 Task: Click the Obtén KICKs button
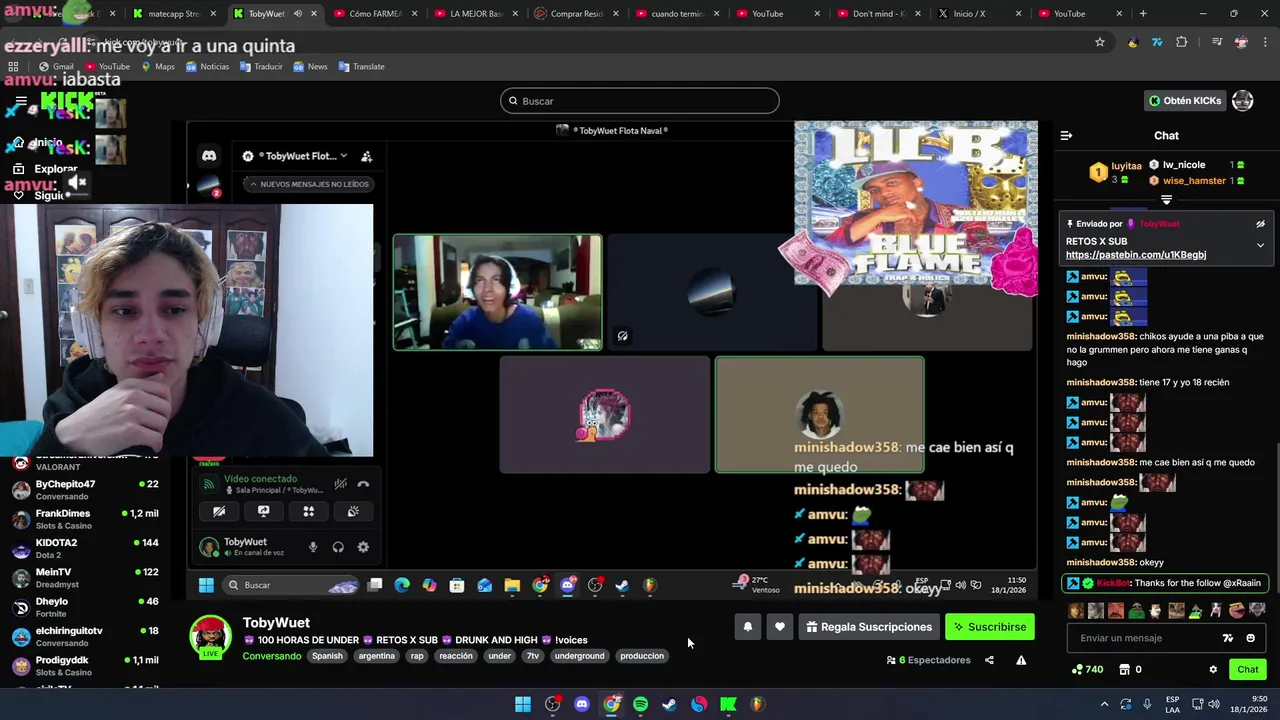1185,101
